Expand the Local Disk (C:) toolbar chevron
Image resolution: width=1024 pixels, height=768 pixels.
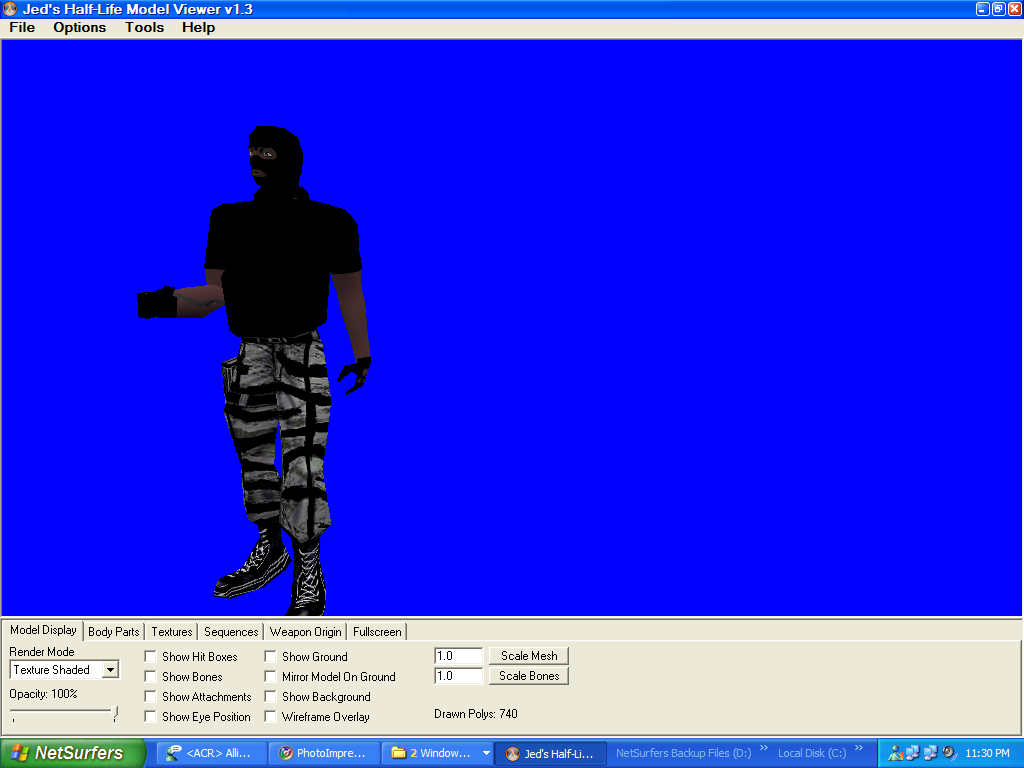pyautogui.click(x=859, y=748)
